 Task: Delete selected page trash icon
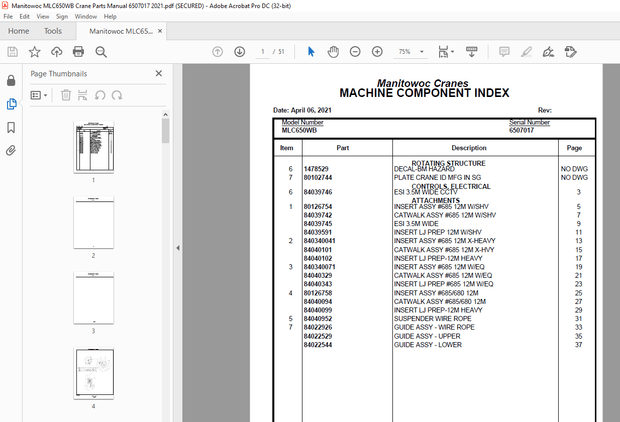click(66, 95)
